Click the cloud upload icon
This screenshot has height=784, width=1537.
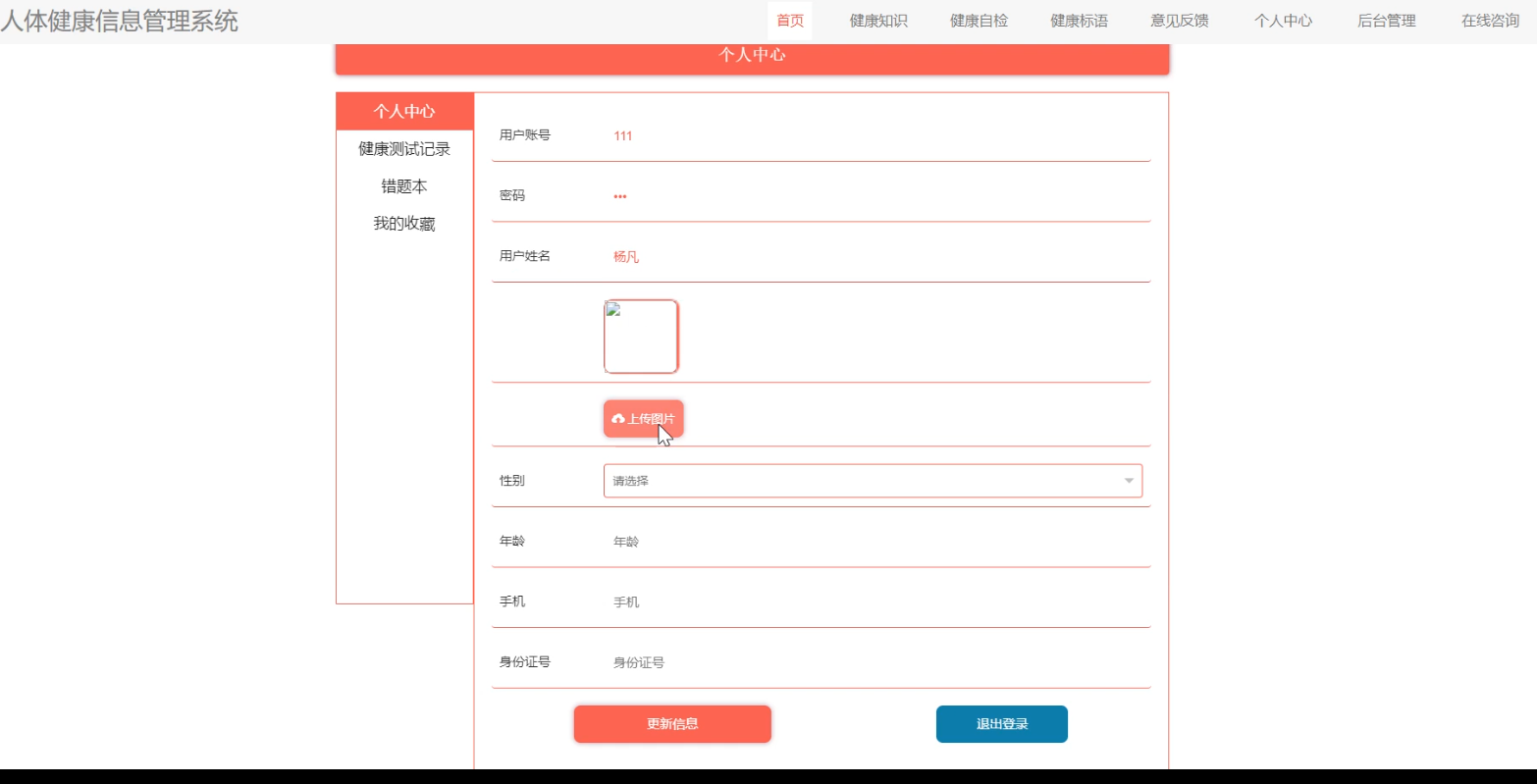click(x=618, y=419)
